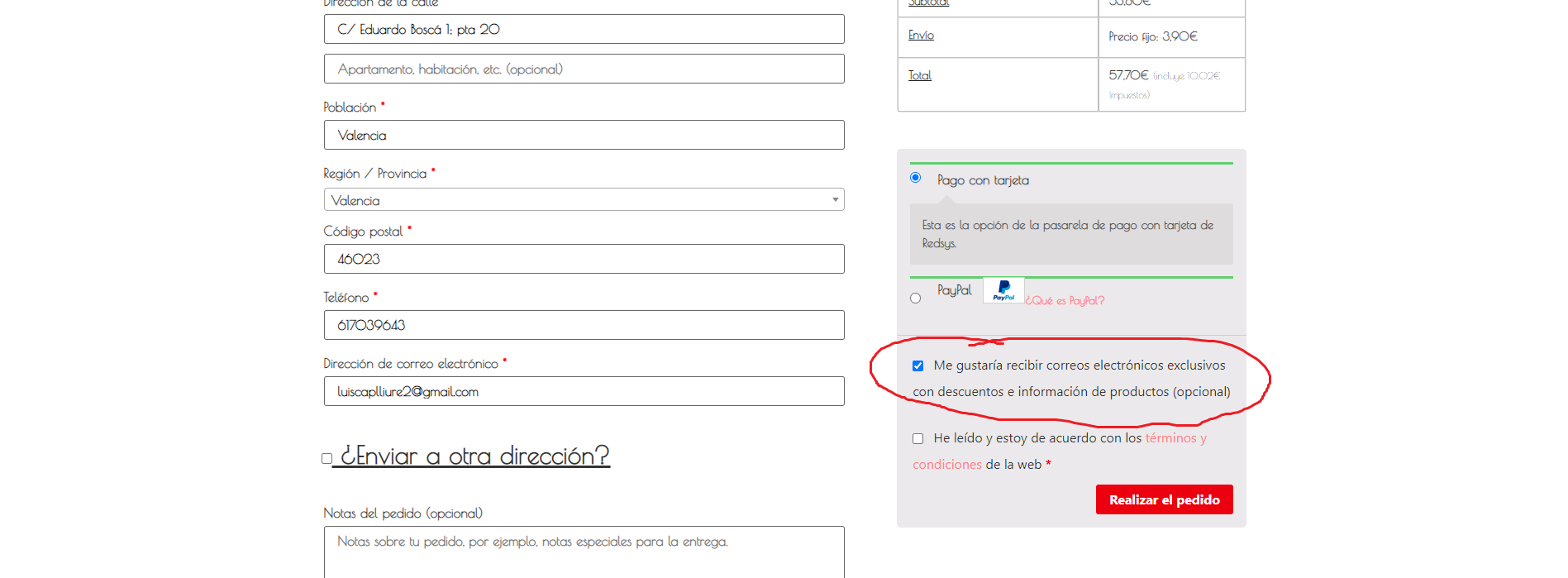Click the Envío link in table
Screen dimensions: 1568x578
(921, 35)
